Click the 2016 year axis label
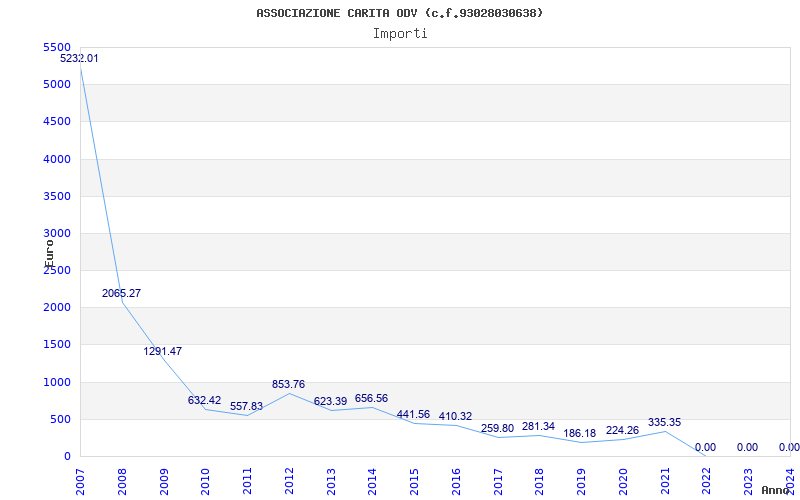 (x=456, y=482)
